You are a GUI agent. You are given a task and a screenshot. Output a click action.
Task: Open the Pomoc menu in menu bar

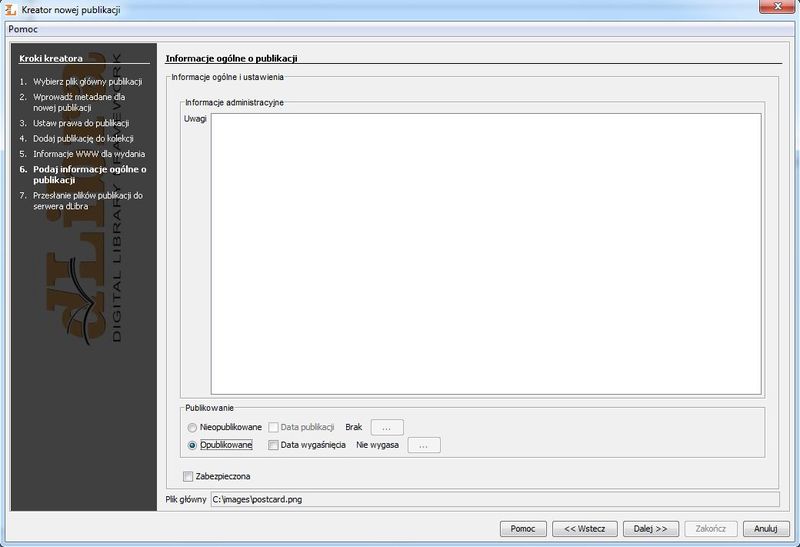pyautogui.click(x=22, y=29)
